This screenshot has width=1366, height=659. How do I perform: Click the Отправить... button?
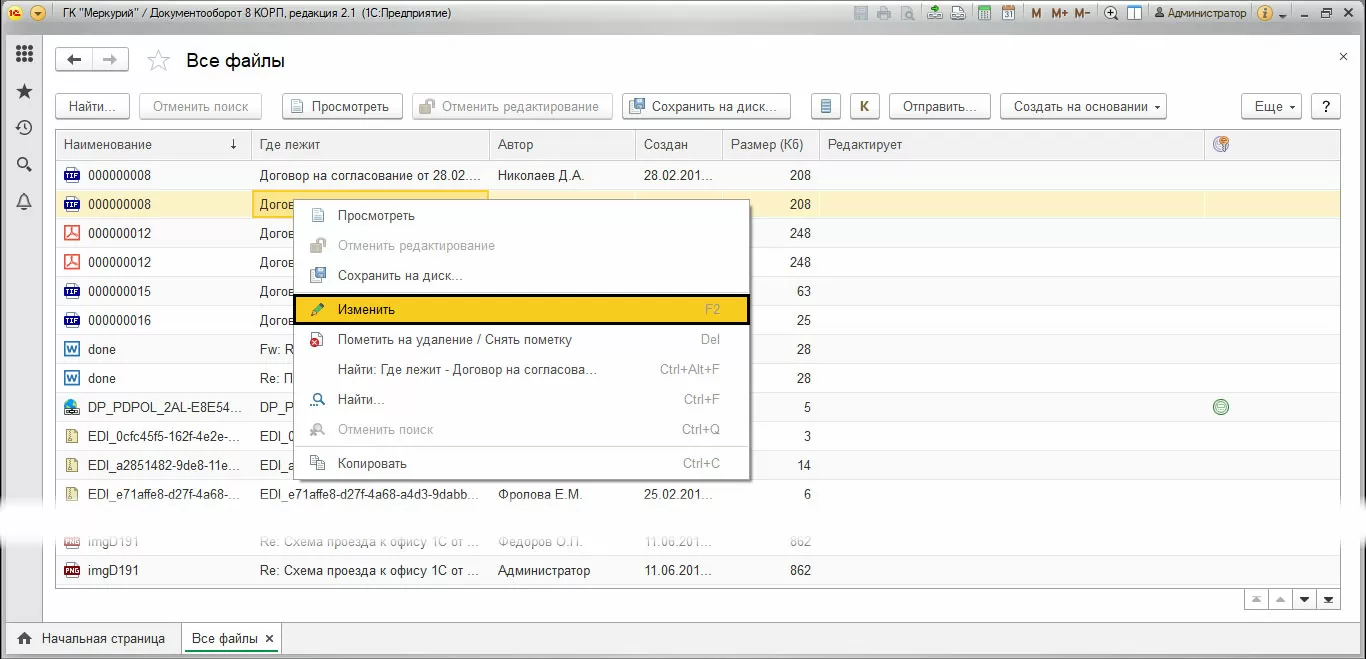click(940, 106)
